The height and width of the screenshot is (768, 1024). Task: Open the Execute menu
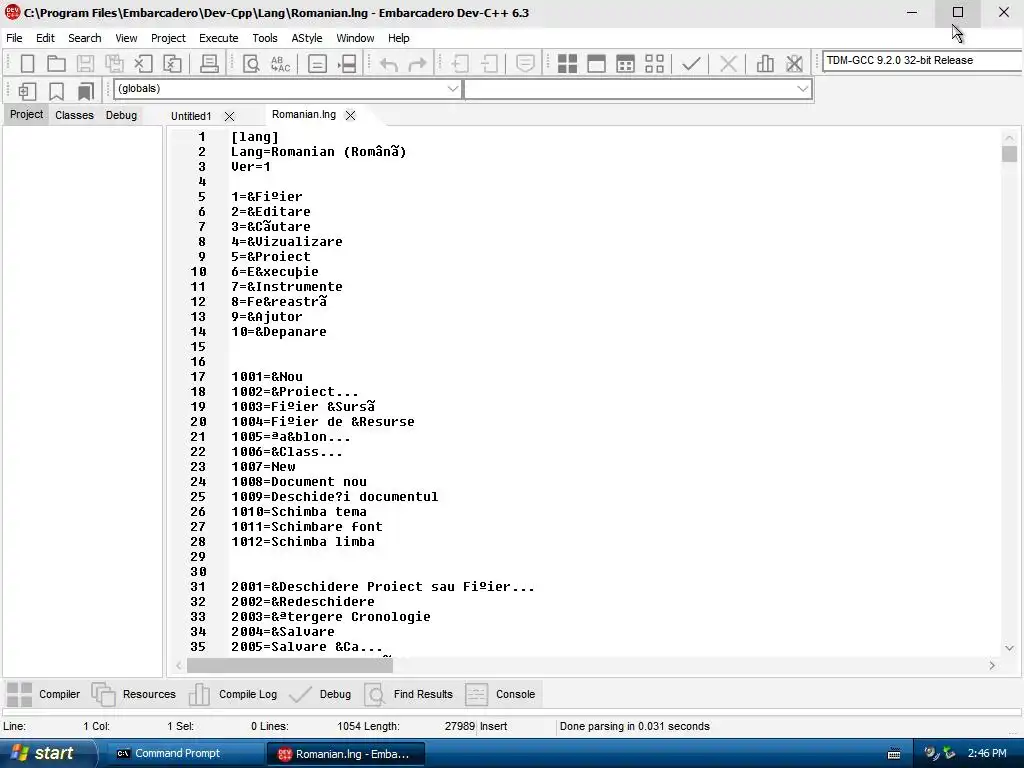click(x=219, y=38)
